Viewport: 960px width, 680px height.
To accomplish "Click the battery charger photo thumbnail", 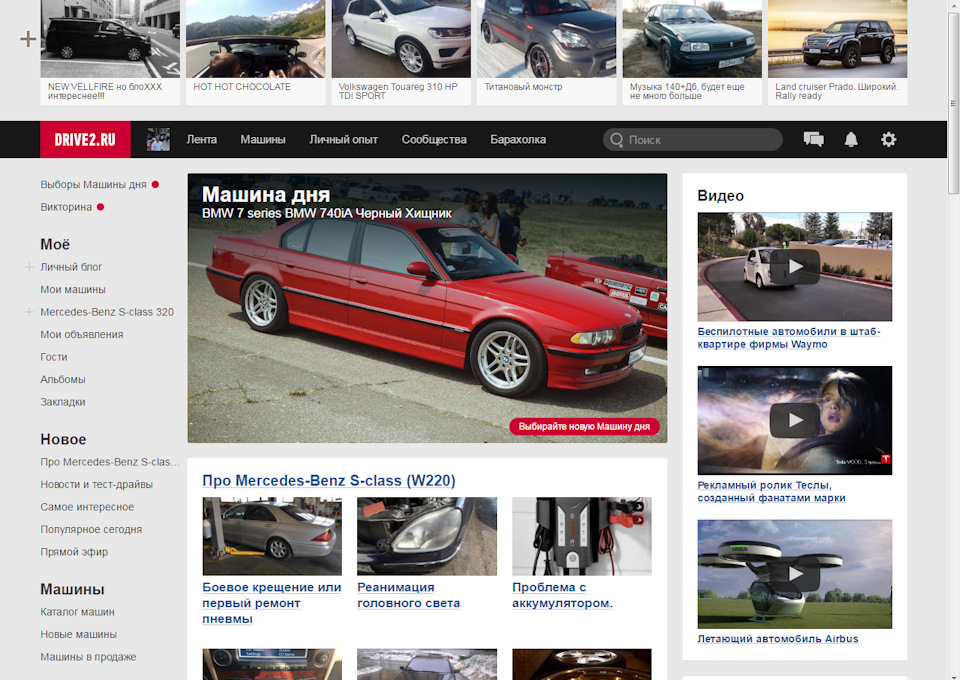I will point(582,536).
